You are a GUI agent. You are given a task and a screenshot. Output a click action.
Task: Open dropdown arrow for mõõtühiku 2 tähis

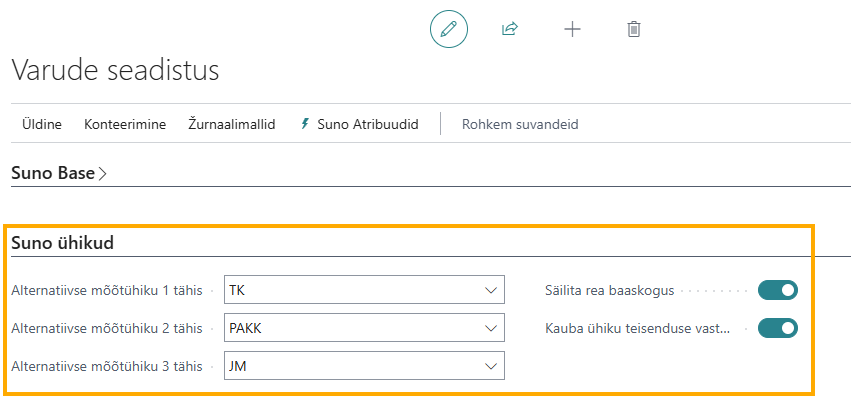coord(491,328)
